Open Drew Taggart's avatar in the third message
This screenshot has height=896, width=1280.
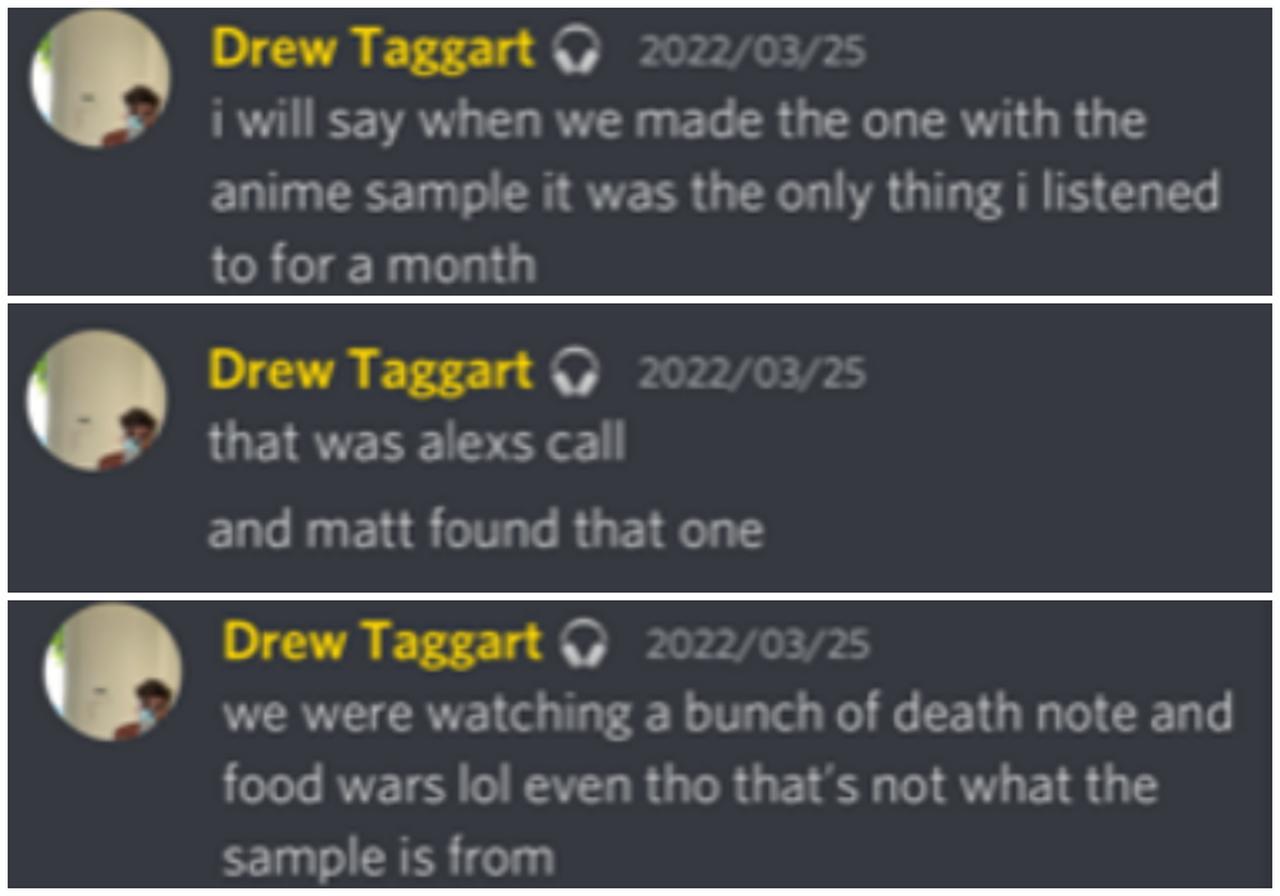pos(112,672)
